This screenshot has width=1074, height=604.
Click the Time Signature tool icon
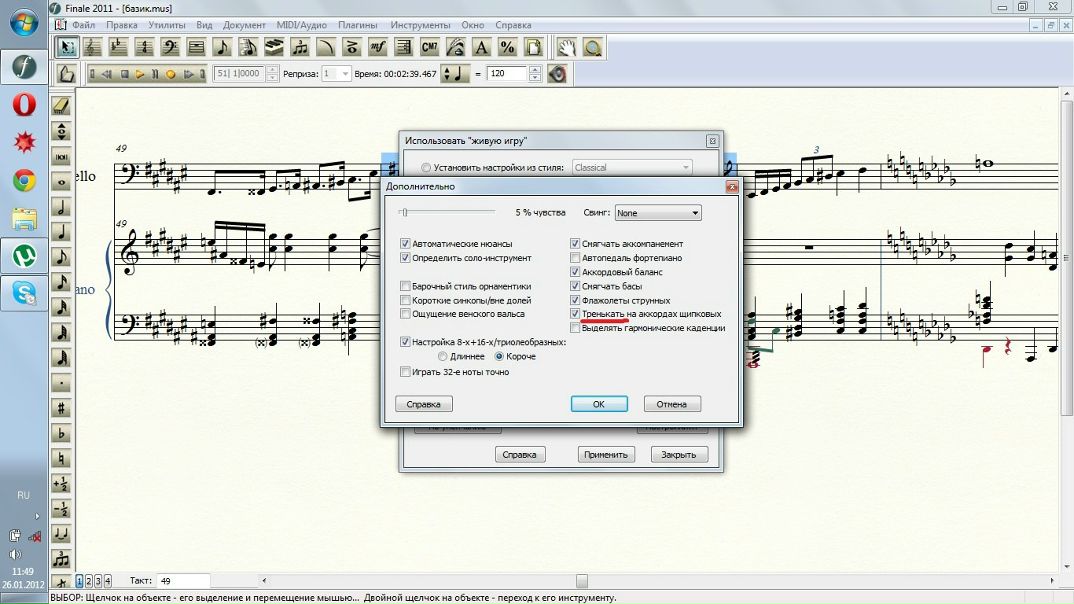coord(144,47)
